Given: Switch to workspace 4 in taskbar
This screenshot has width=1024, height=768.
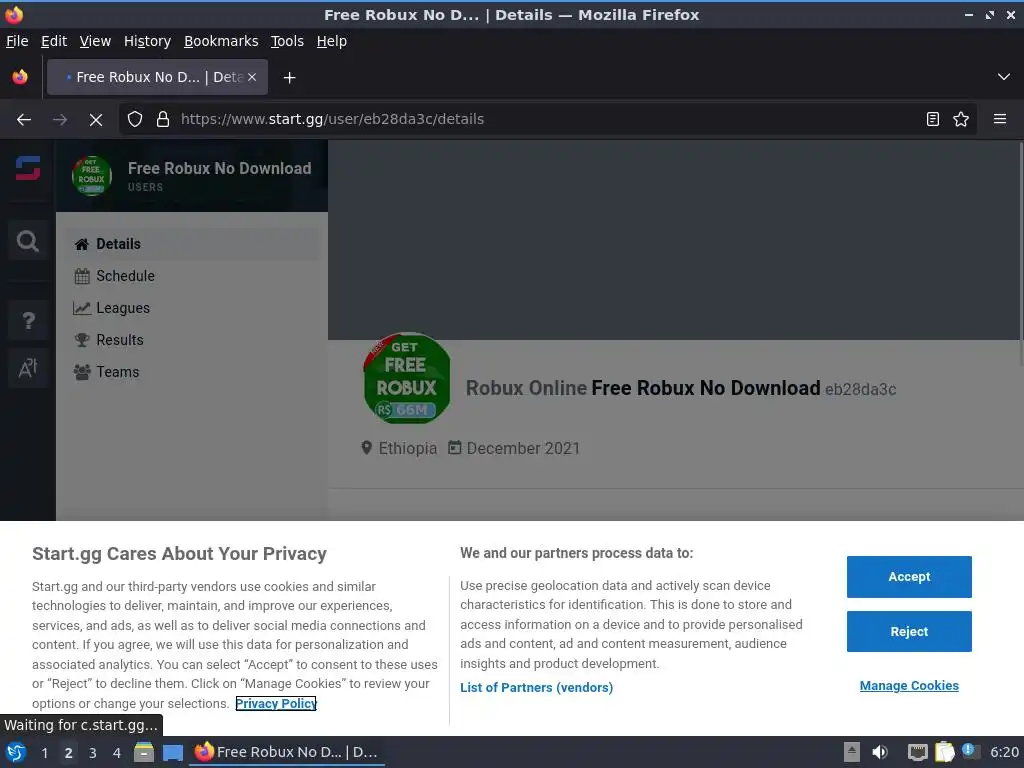Looking at the screenshot, I should (117, 753).
